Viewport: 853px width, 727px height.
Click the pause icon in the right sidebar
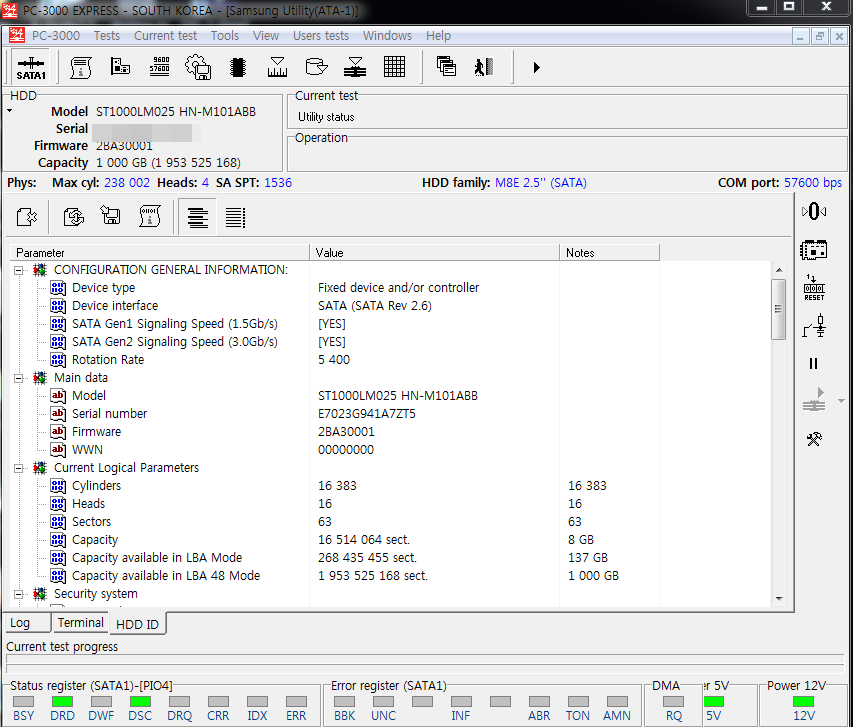[x=813, y=363]
